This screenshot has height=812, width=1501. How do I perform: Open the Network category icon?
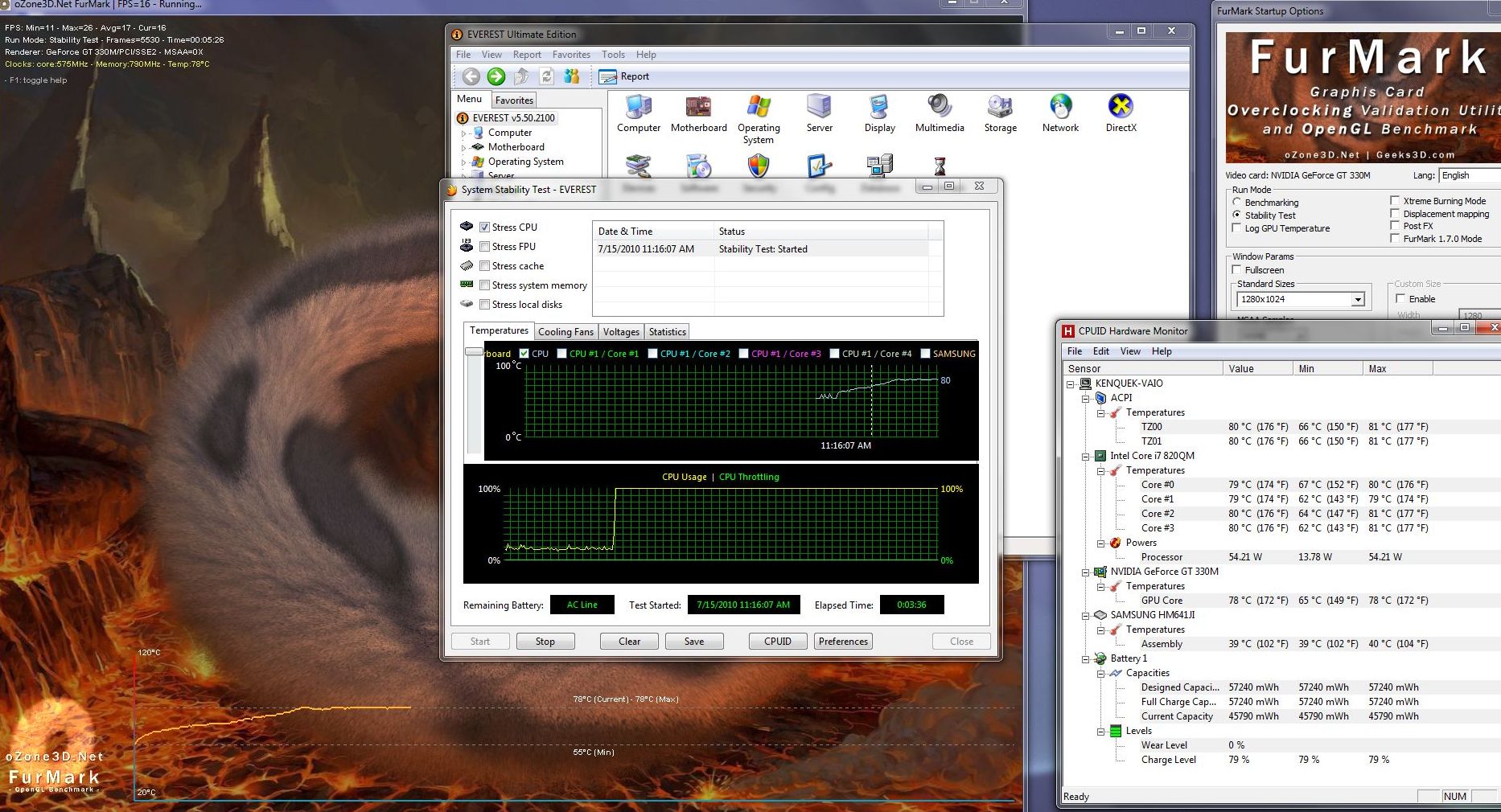coord(1060,113)
